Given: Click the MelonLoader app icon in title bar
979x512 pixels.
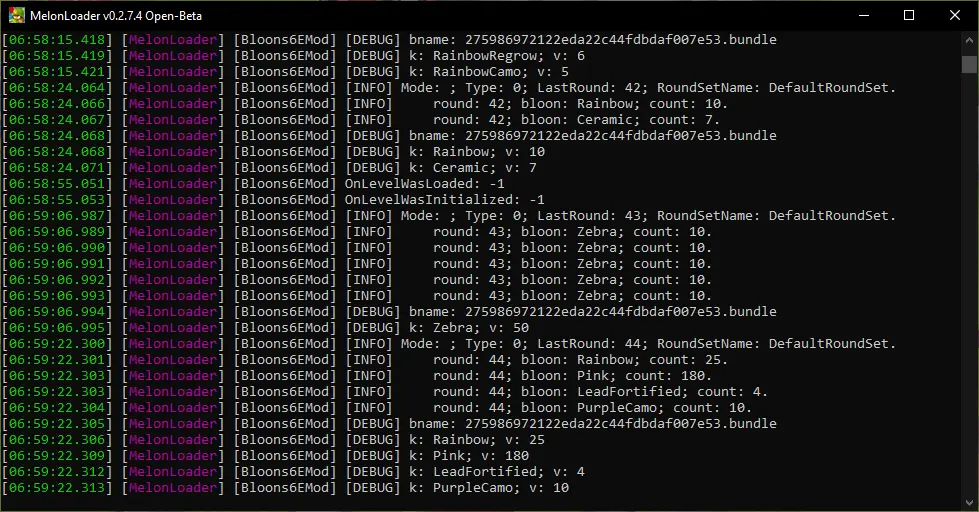Looking at the screenshot, I should pos(17,16).
